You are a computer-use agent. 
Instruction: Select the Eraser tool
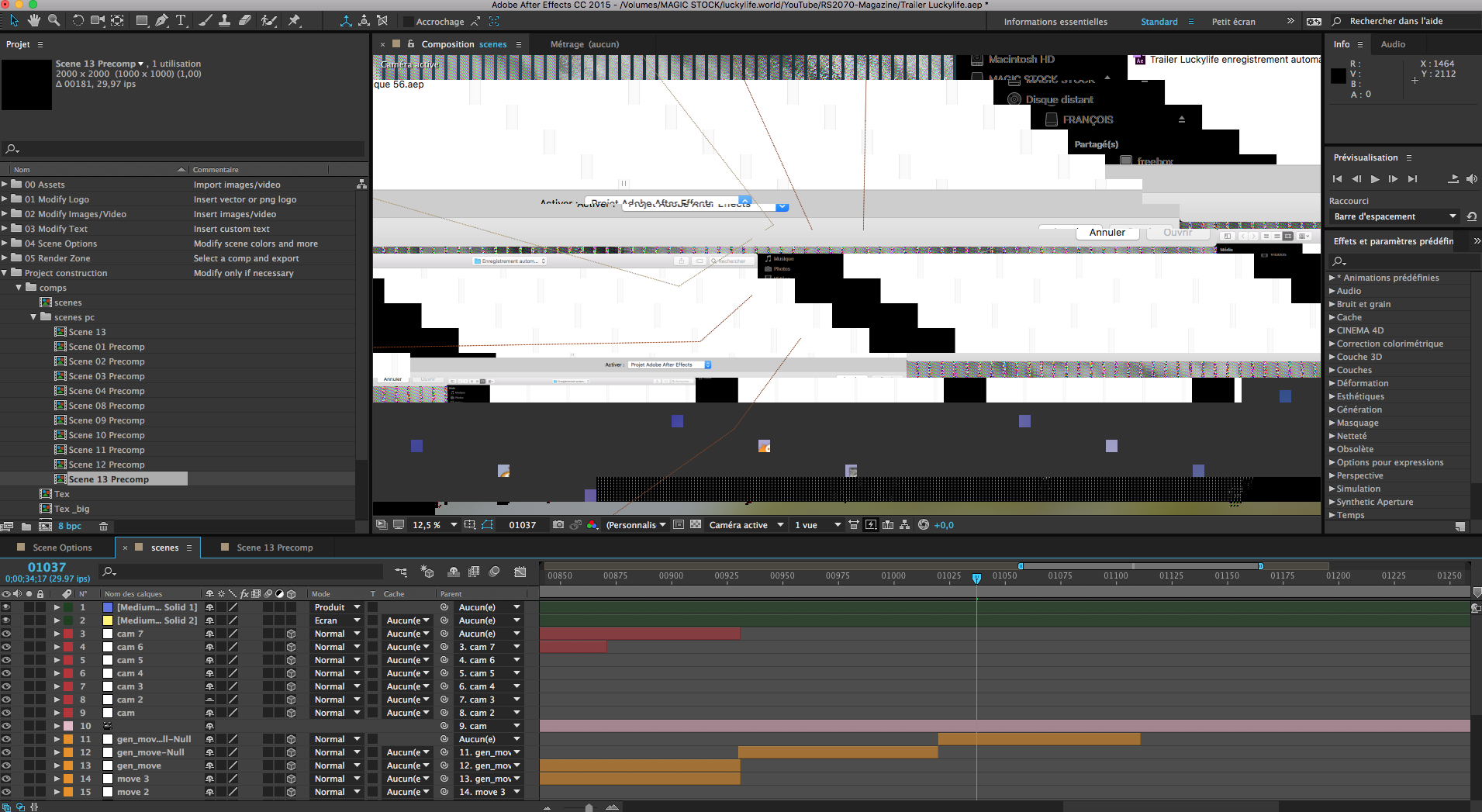click(244, 20)
